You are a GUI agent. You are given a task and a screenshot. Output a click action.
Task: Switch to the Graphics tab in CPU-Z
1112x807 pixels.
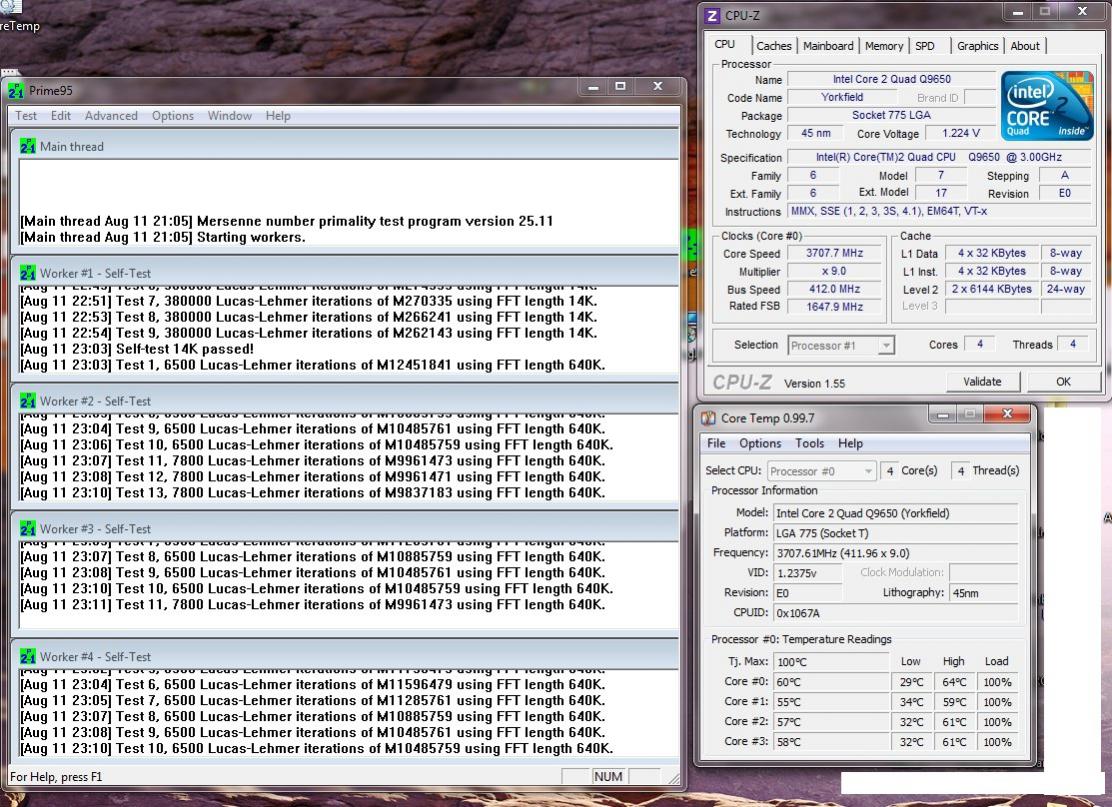coord(977,46)
